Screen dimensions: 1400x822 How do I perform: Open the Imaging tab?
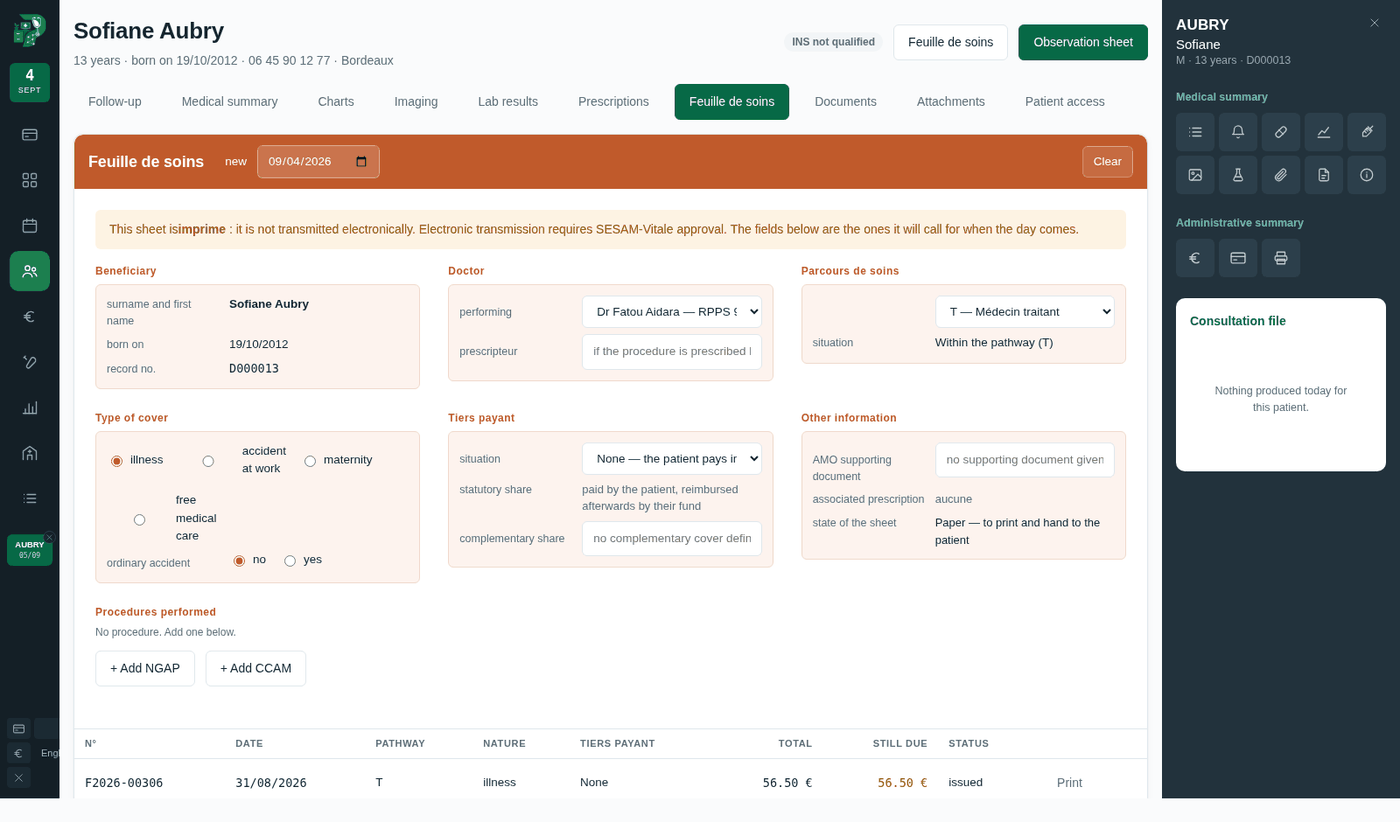416,102
